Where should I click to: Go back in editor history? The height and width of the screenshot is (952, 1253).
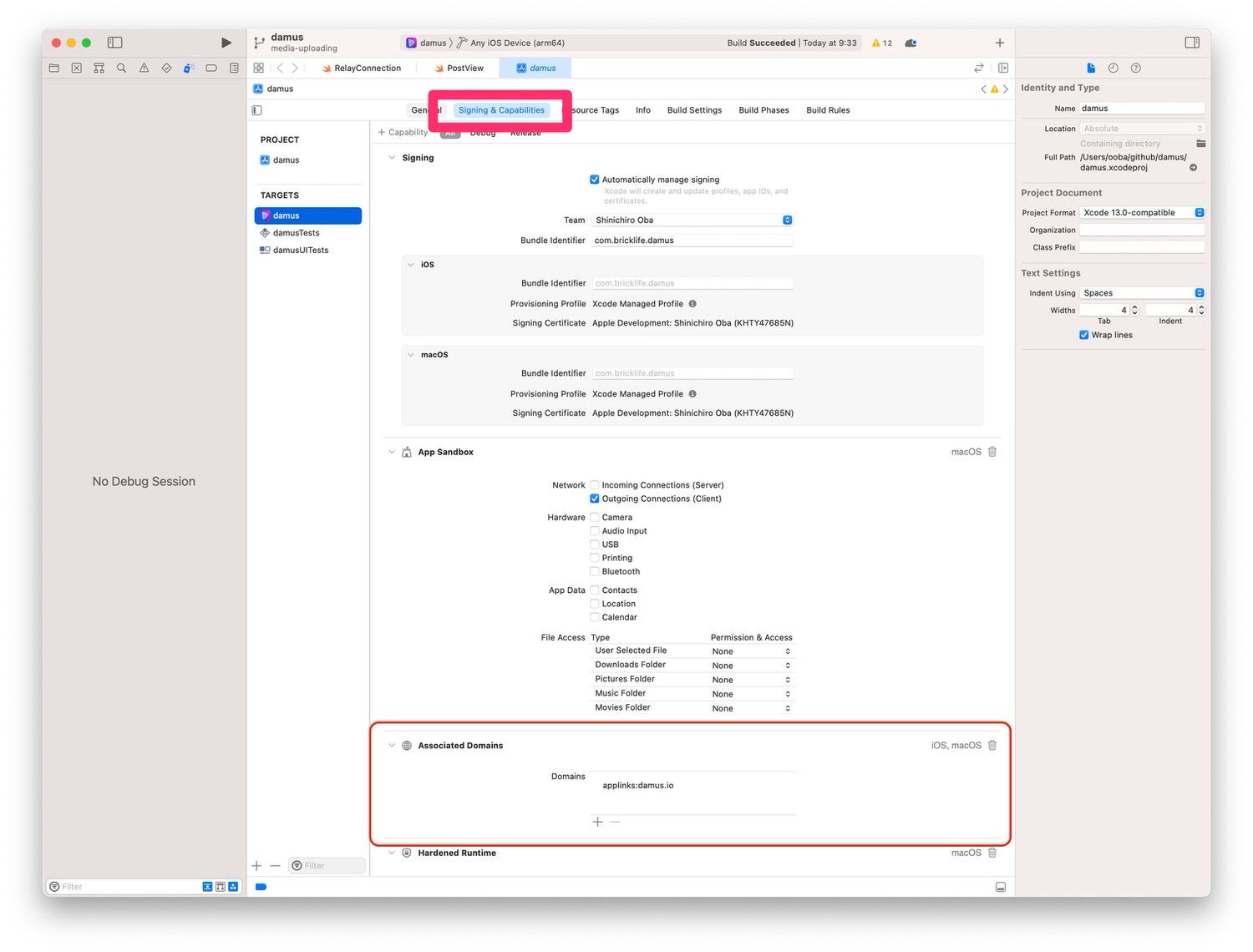pos(280,68)
